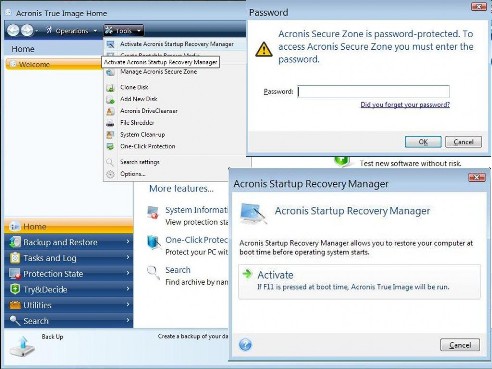Open Options... from Tools menu
This screenshot has height=369, width=492.
(133, 174)
